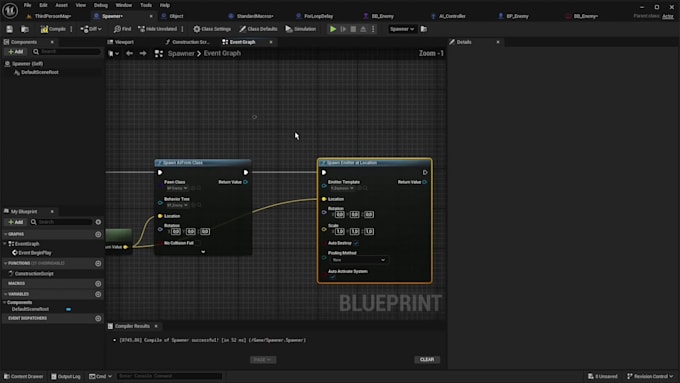Click the icon right of the Spawner dropdown

424,29
